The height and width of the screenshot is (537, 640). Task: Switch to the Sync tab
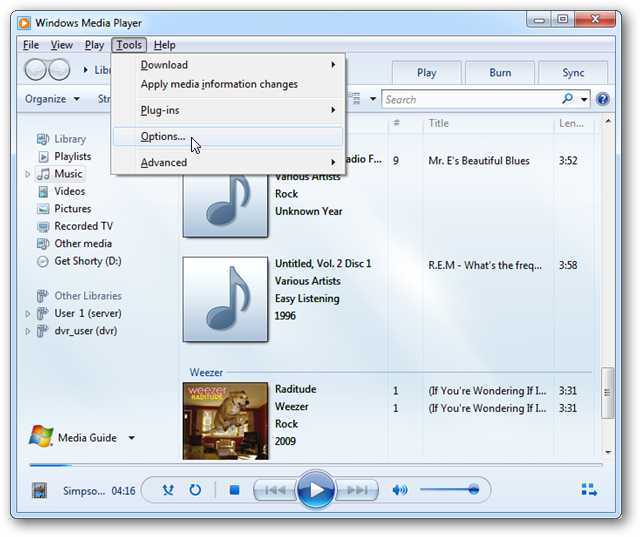pyautogui.click(x=573, y=73)
